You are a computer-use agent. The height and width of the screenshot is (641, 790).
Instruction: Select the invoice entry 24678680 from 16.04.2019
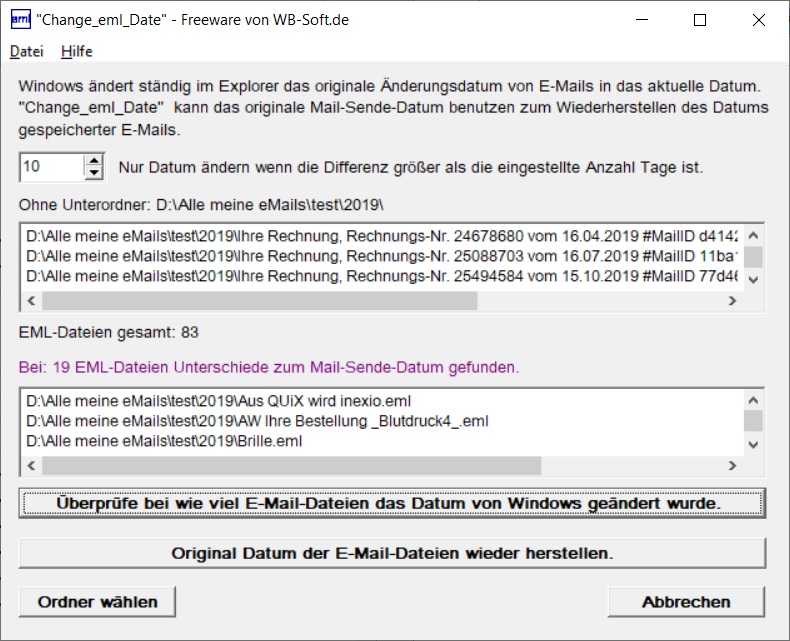pyautogui.click(x=380, y=237)
